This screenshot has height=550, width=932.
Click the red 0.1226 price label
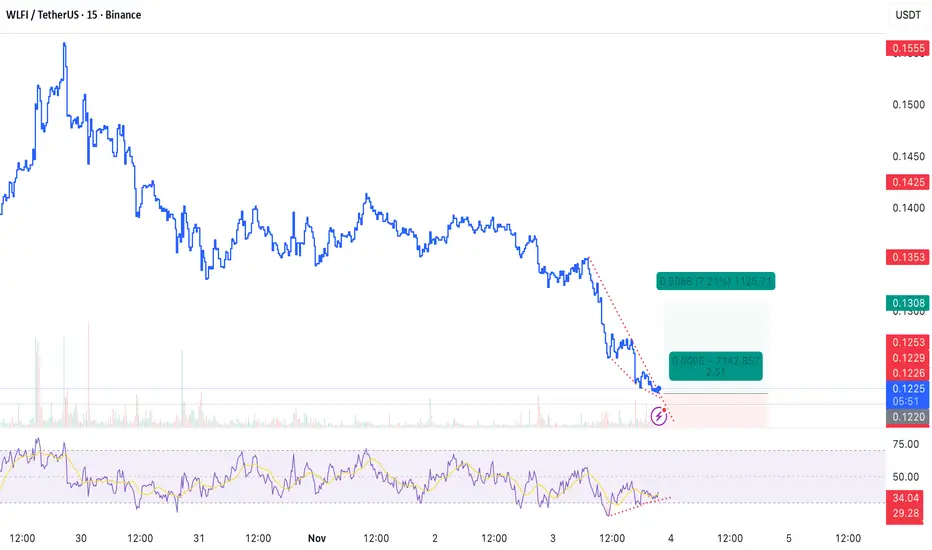point(908,373)
